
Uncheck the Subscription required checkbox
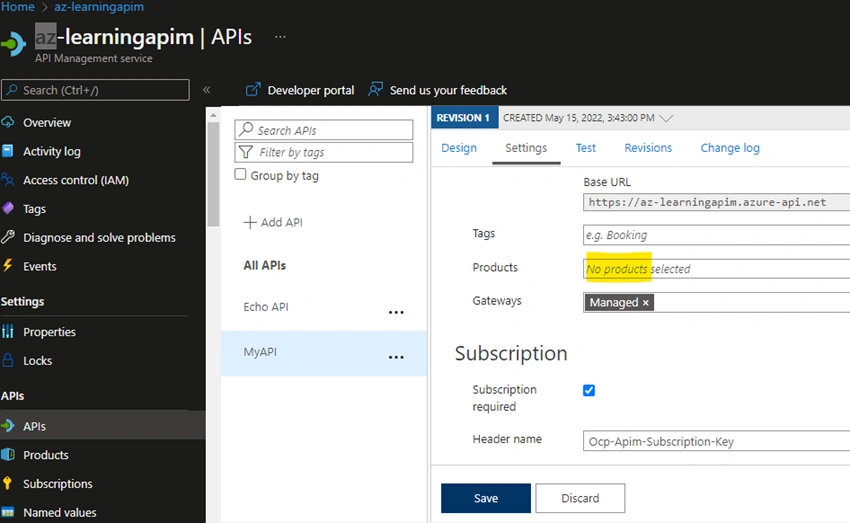tap(589, 390)
